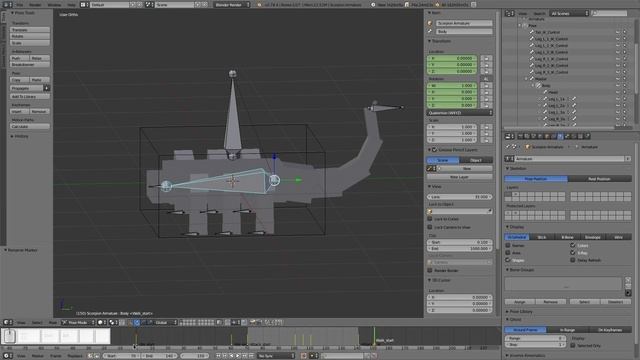Click the armature datablock name field
This screenshot has width=640, height=360.
(569, 158)
